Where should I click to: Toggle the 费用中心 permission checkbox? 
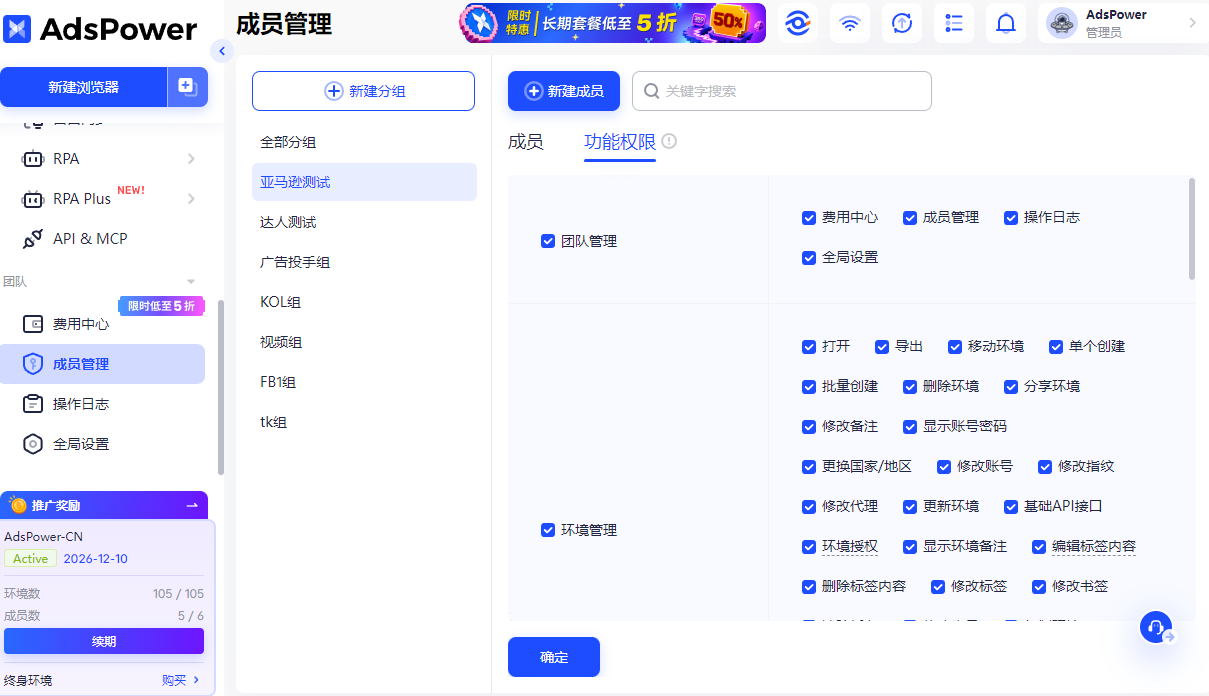pos(809,217)
